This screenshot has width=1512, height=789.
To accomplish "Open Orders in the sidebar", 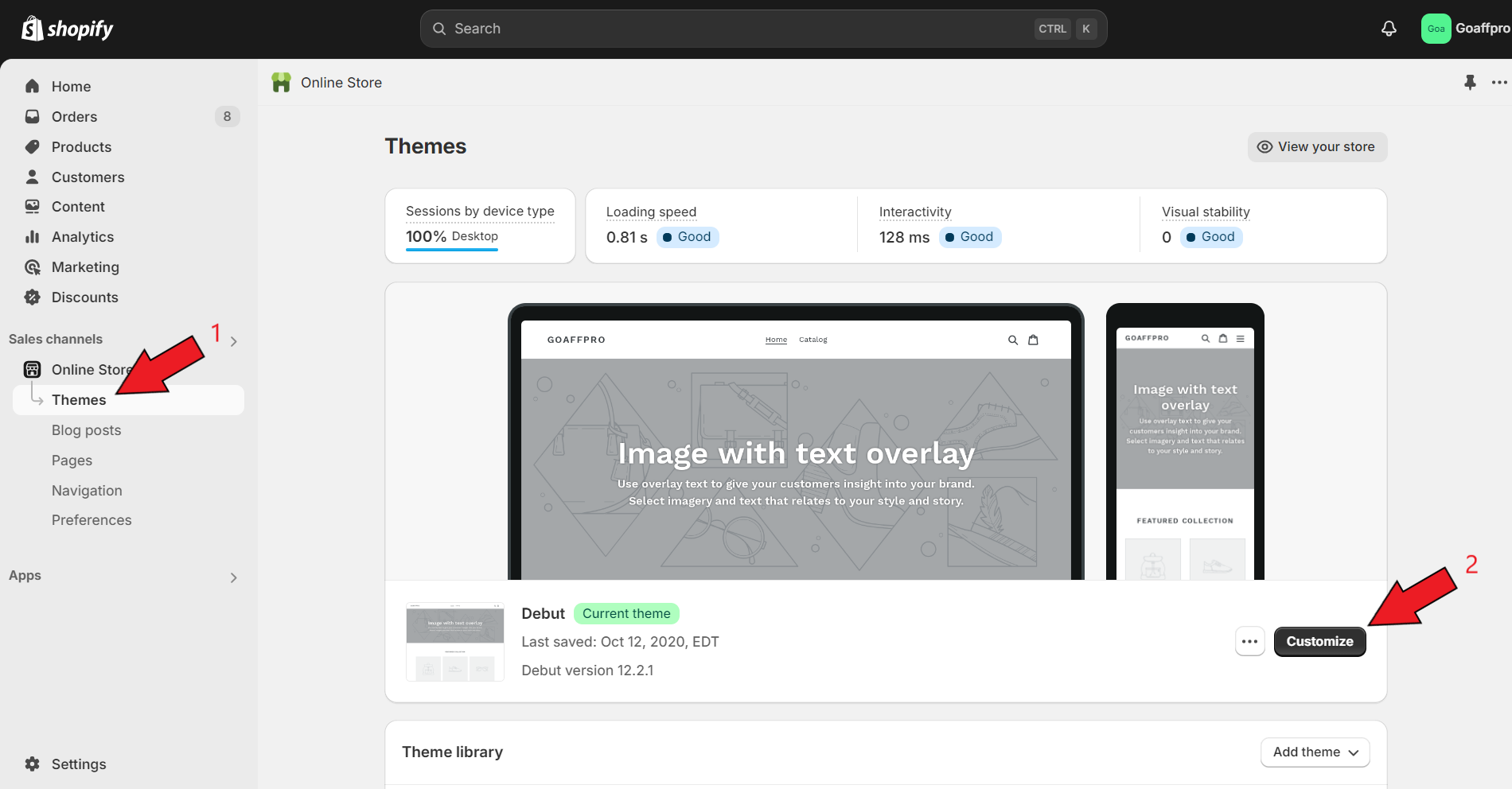I will point(74,117).
